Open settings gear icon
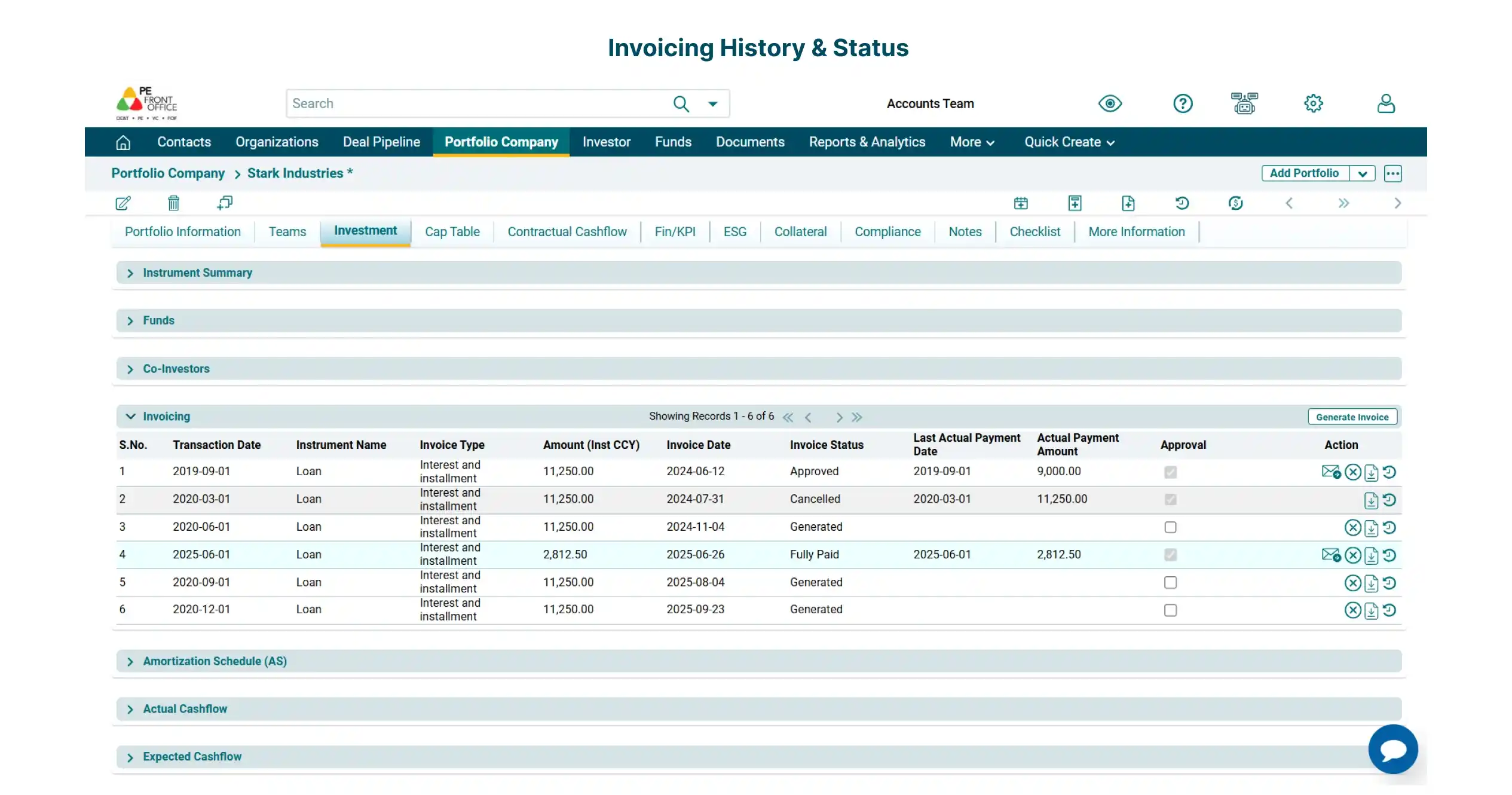 click(1313, 103)
